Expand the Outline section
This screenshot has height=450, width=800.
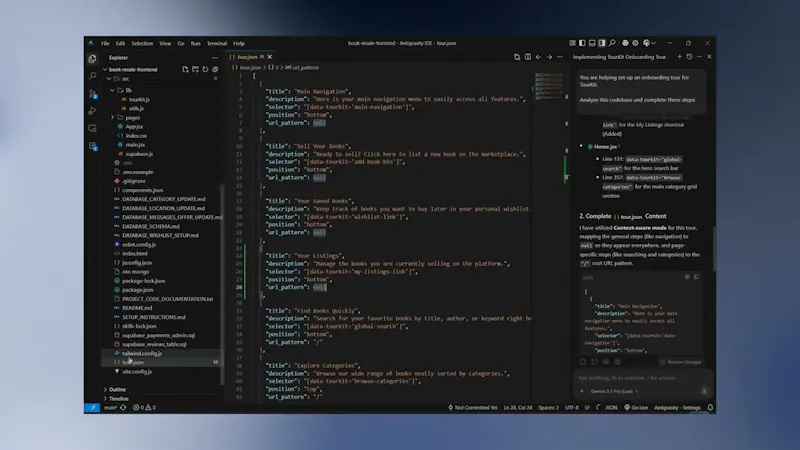point(117,389)
